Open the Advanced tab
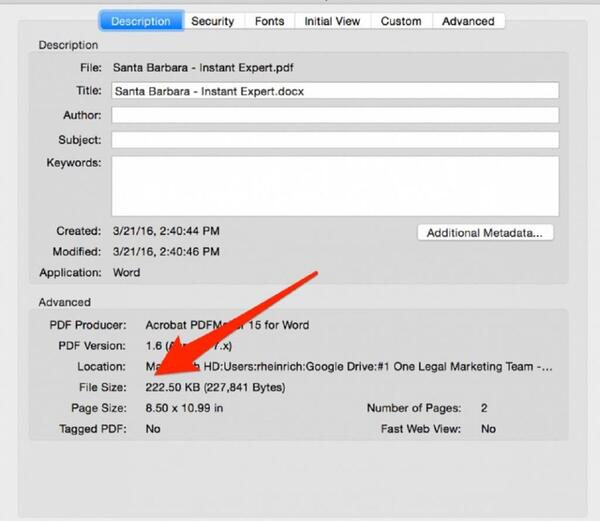Screen dimensions: 600x521 [x=468, y=21]
